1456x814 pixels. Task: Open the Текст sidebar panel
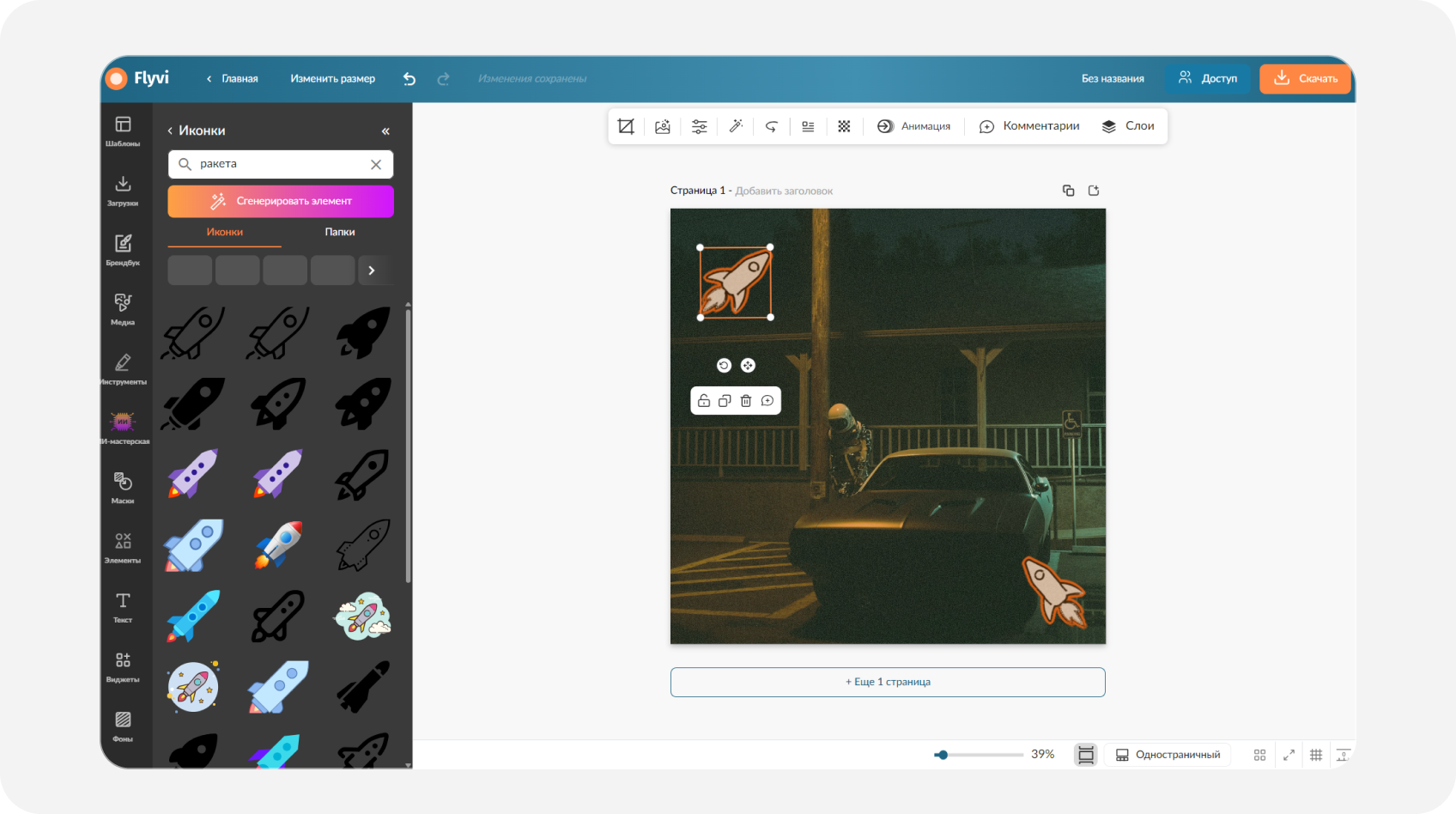(123, 607)
